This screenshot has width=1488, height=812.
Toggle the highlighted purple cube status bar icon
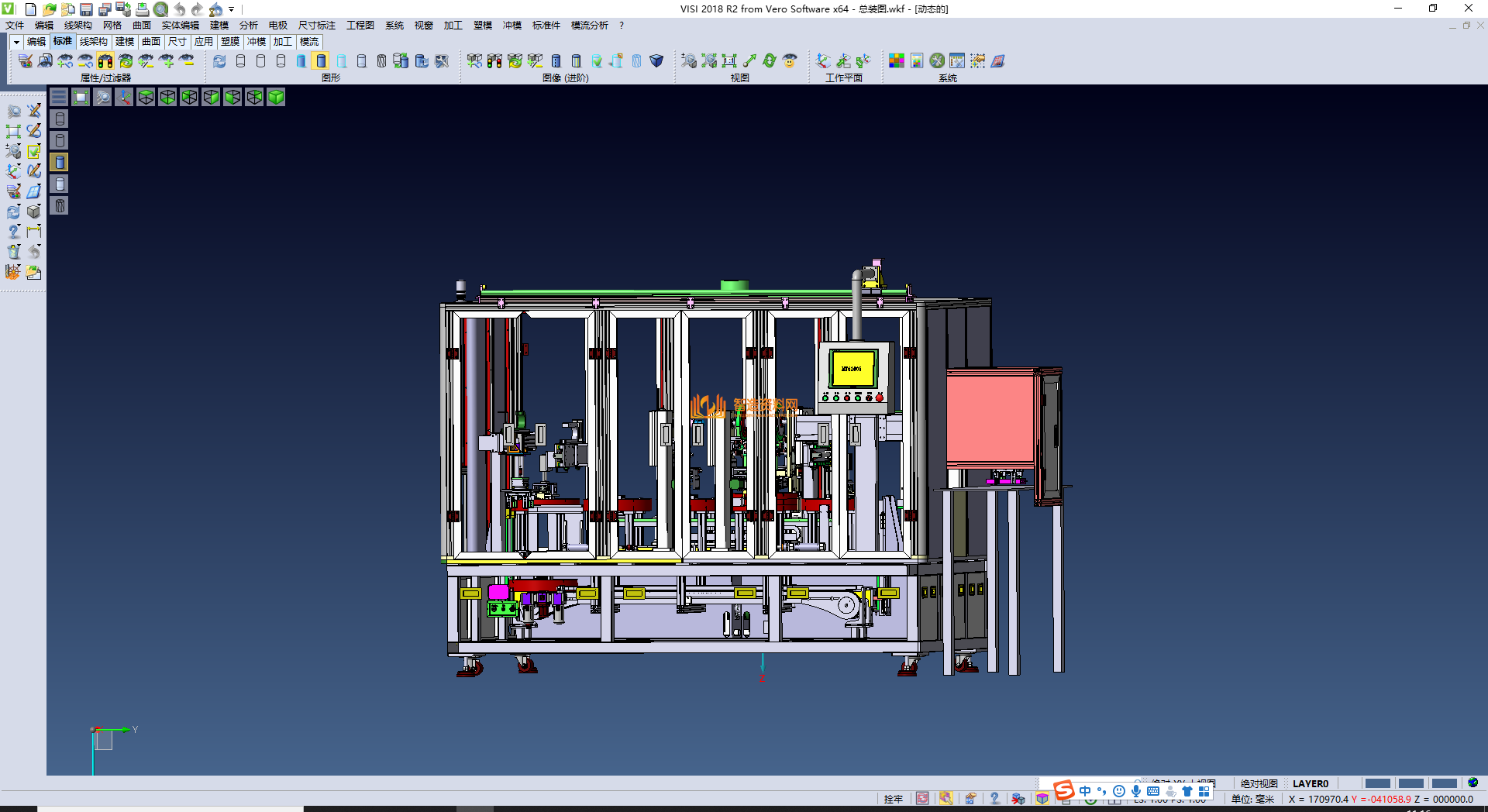[1042, 799]
